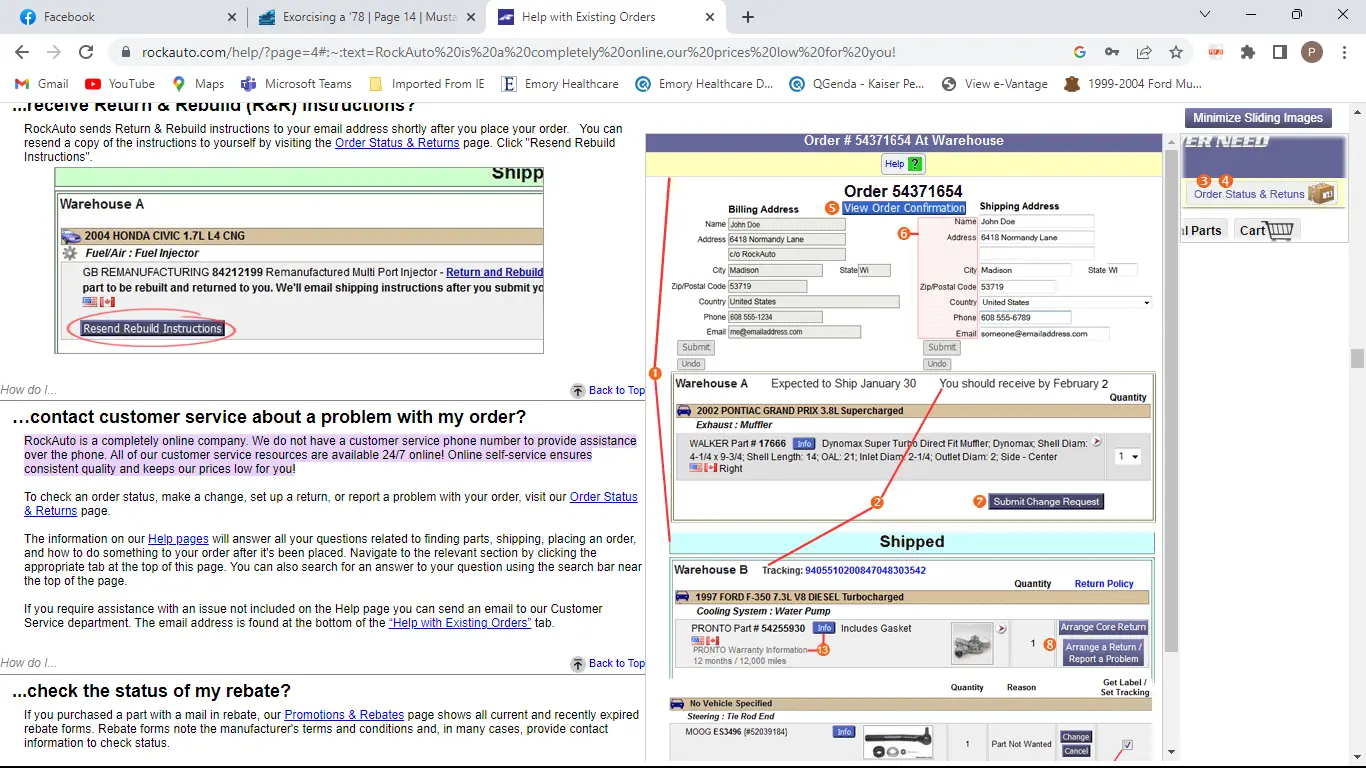Click the browser forward arrow
The height and width of the screenshot is (768, 1366).
click(54, 52)
